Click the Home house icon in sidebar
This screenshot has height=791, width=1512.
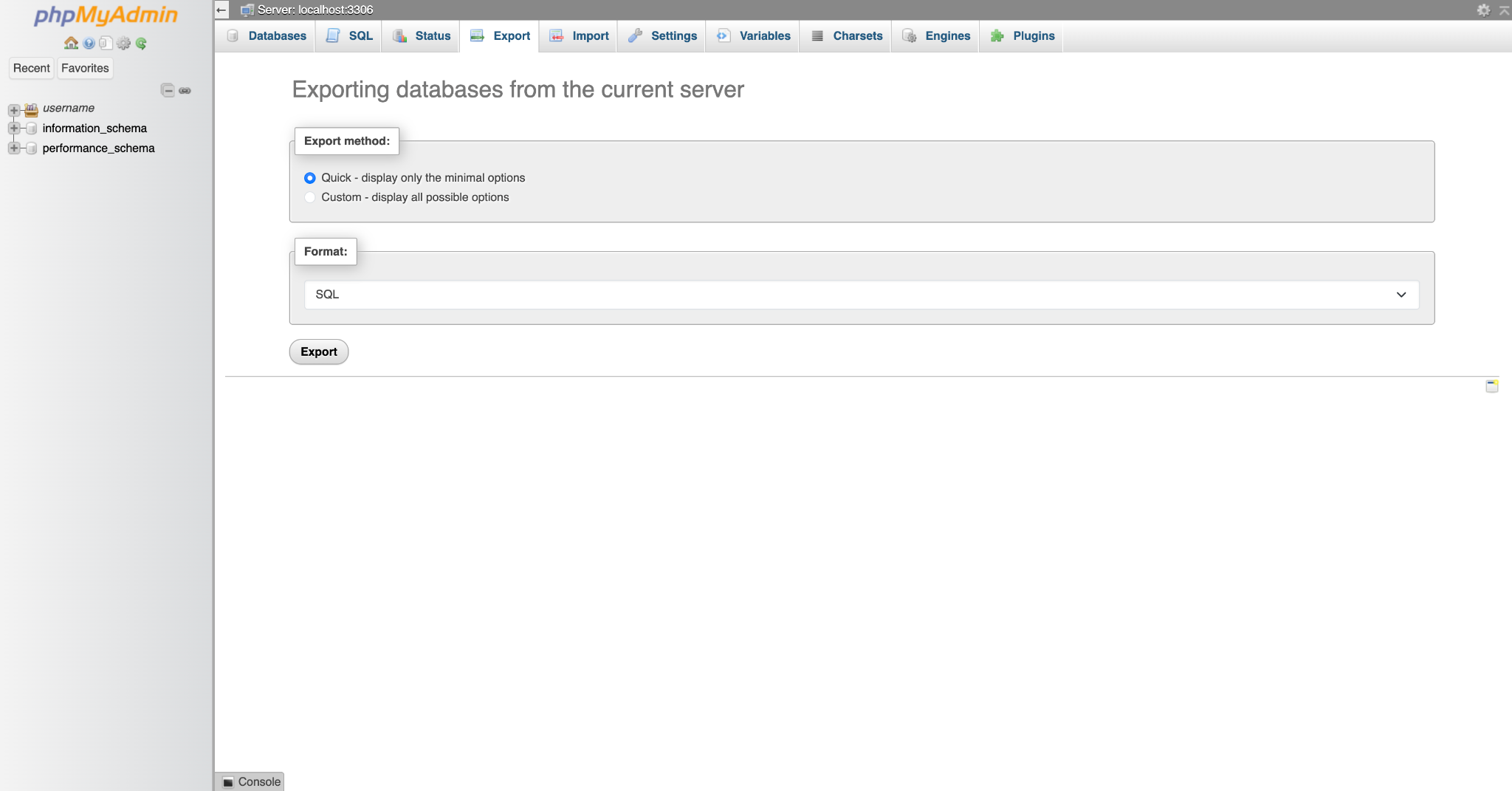point(71,43)
